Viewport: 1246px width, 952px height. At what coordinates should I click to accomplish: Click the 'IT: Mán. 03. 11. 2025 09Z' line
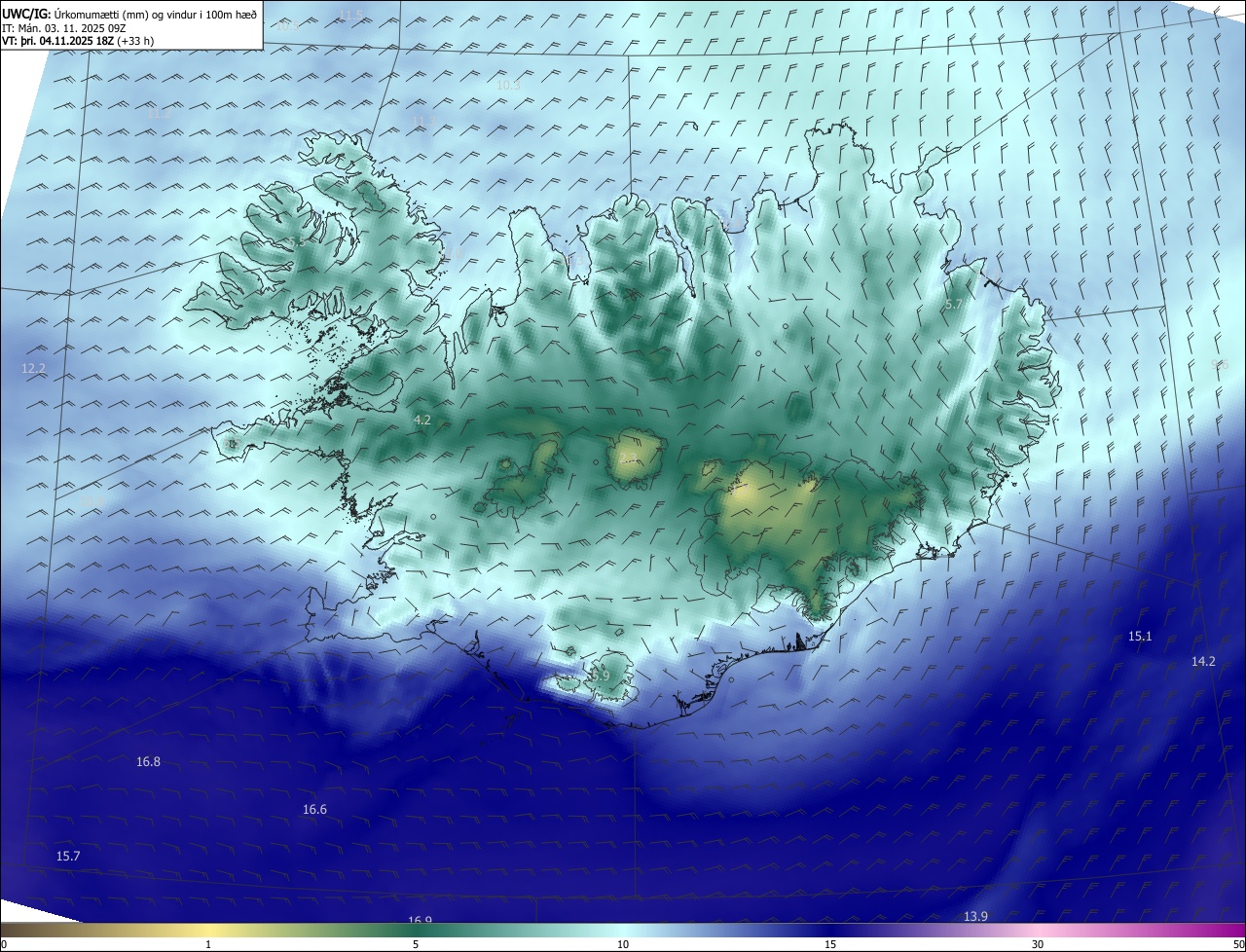(66, 28)
